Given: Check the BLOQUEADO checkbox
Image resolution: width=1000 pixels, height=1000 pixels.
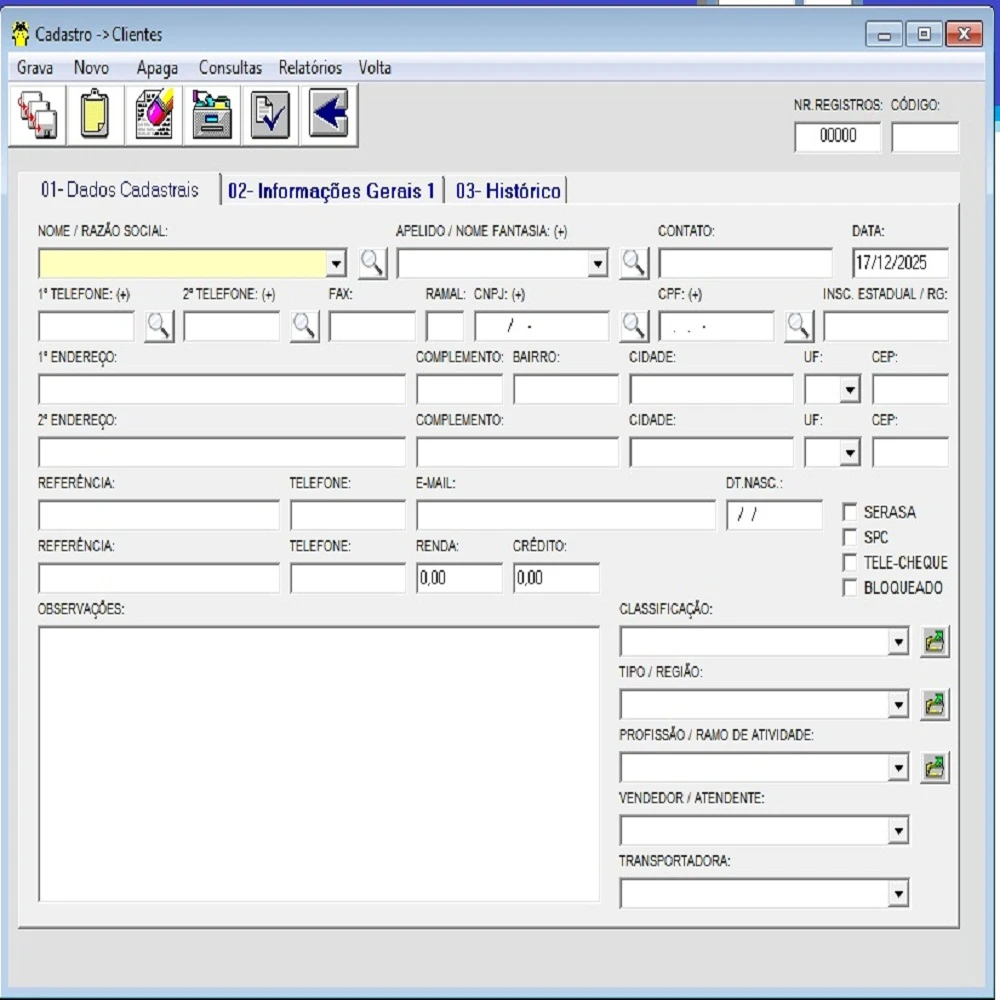Looking at the screenshot, I should 850,588.
